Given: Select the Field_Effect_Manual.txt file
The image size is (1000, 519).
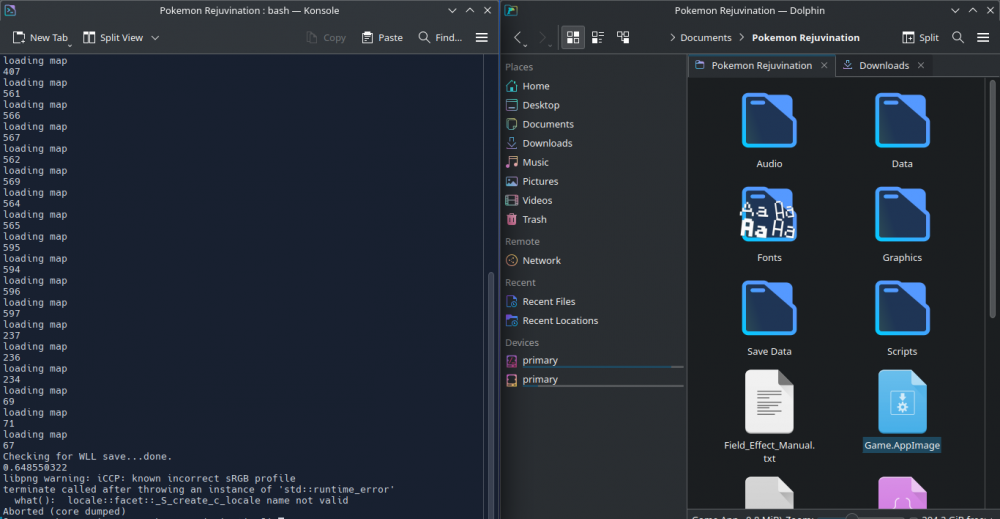Looking at the screenshot, I should 769,417.
